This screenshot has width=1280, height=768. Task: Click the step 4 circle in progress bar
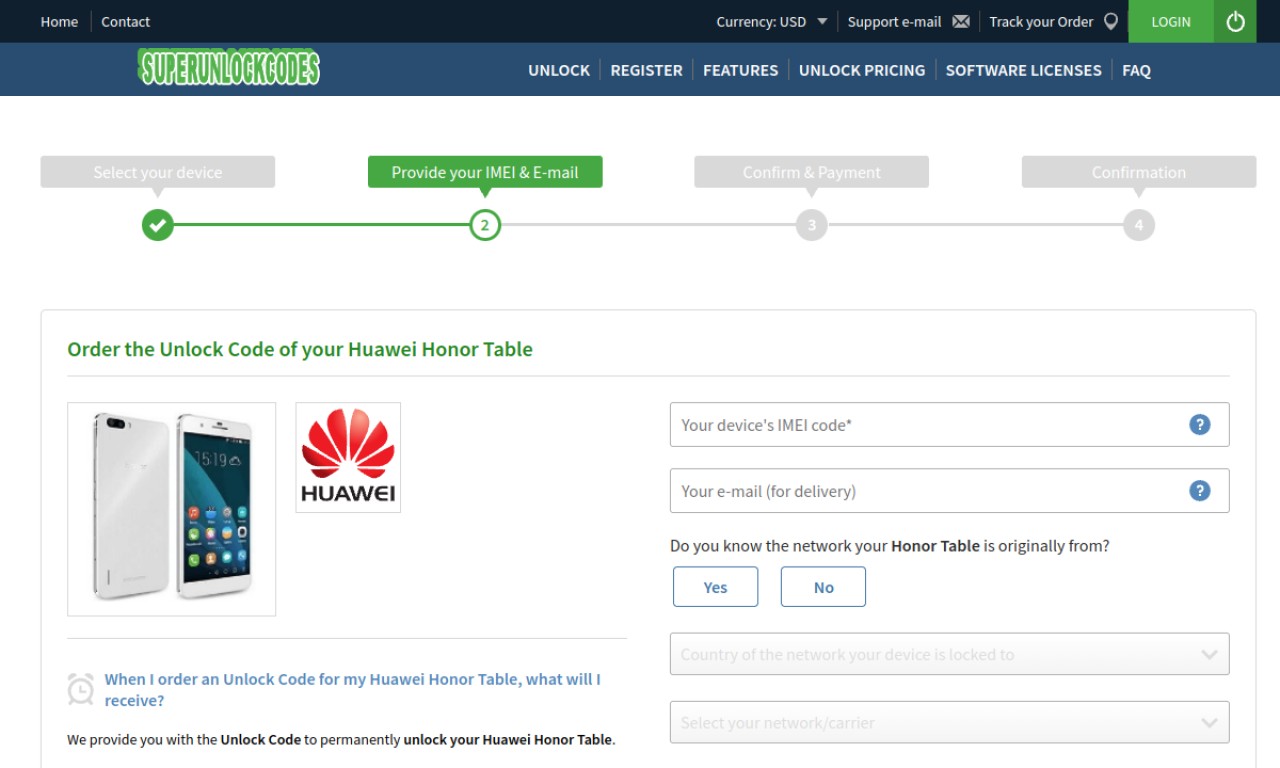[x=1139, y=225]
